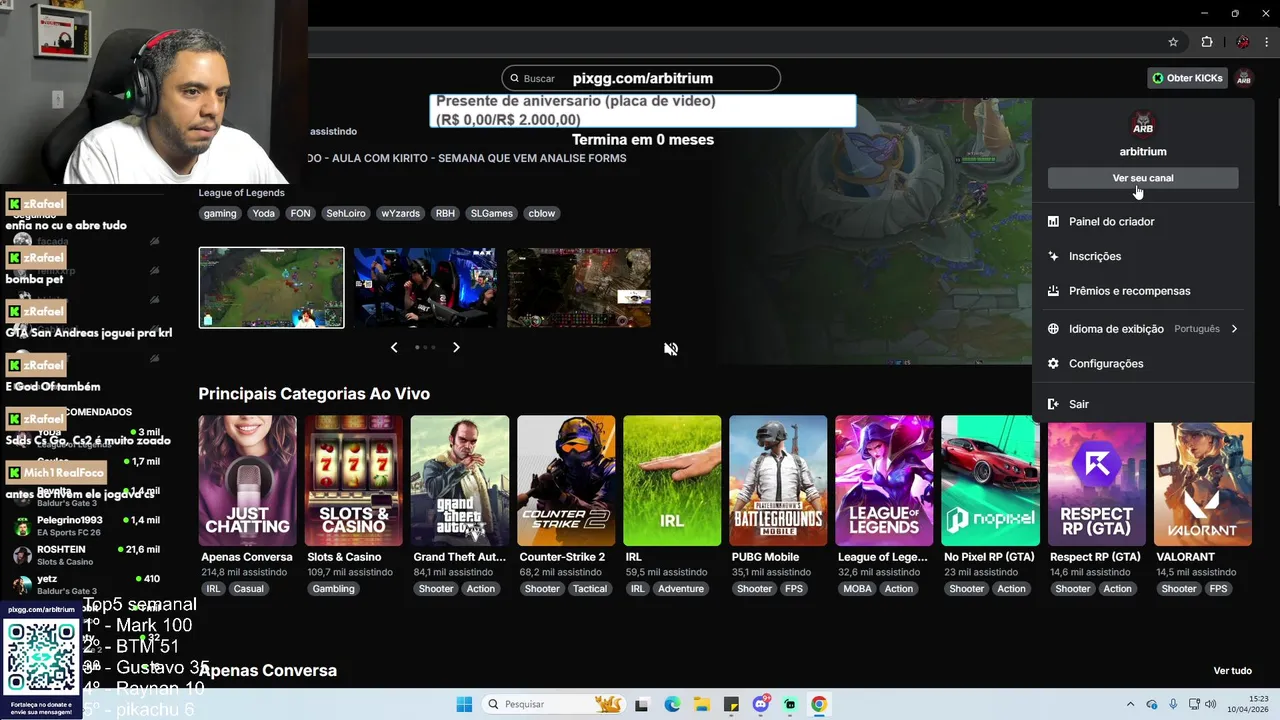Click the Adventure tag under IRL
Image resolution: width=1280 pixels, height=720 pixels.
tap(681, 589)
